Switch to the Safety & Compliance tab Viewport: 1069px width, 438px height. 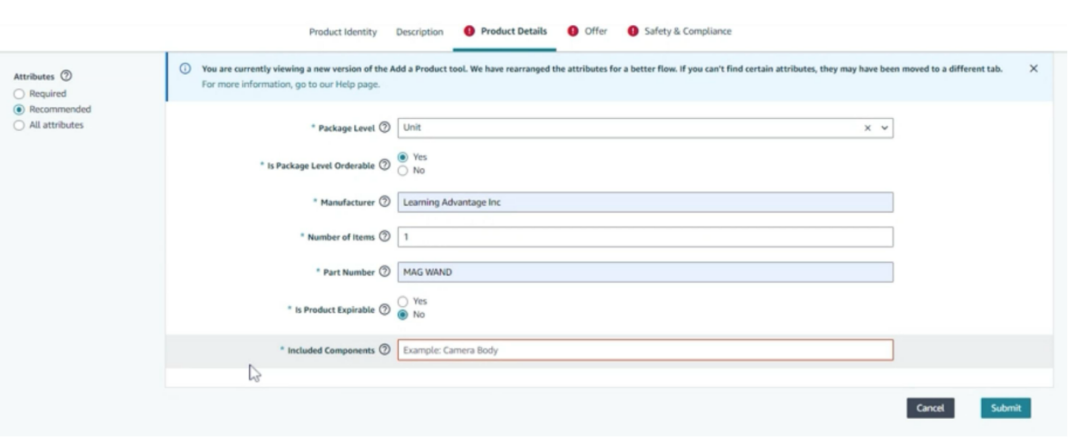[686, 31]
